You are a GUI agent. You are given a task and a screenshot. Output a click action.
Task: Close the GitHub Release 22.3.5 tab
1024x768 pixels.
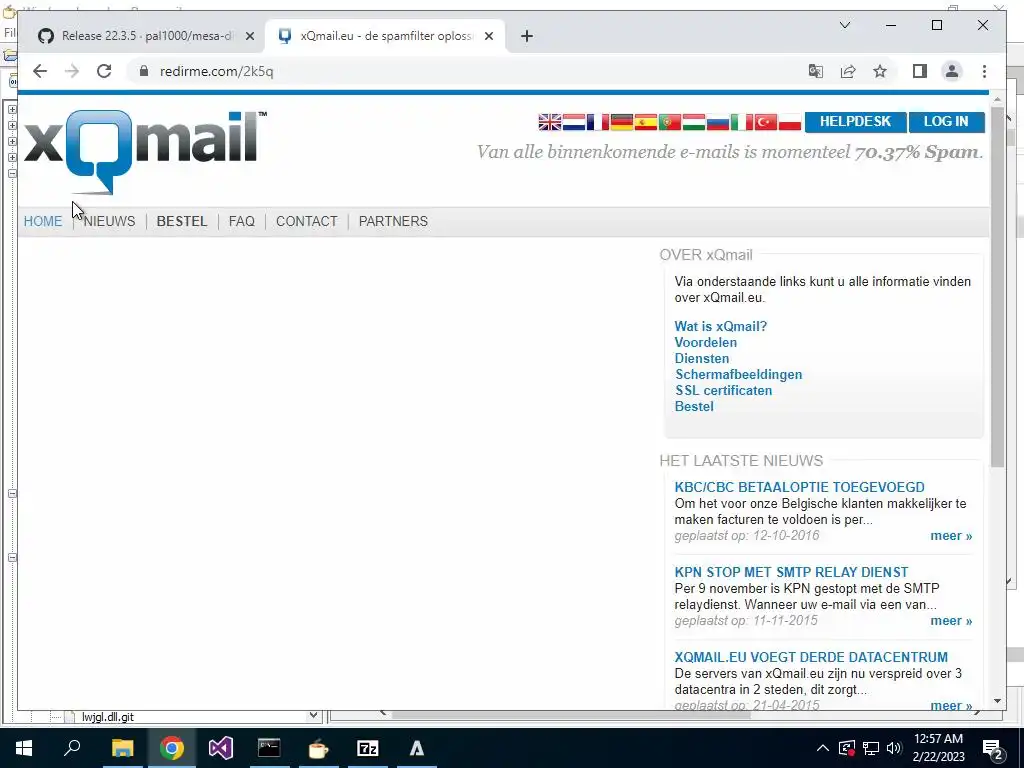coord(249,36)
